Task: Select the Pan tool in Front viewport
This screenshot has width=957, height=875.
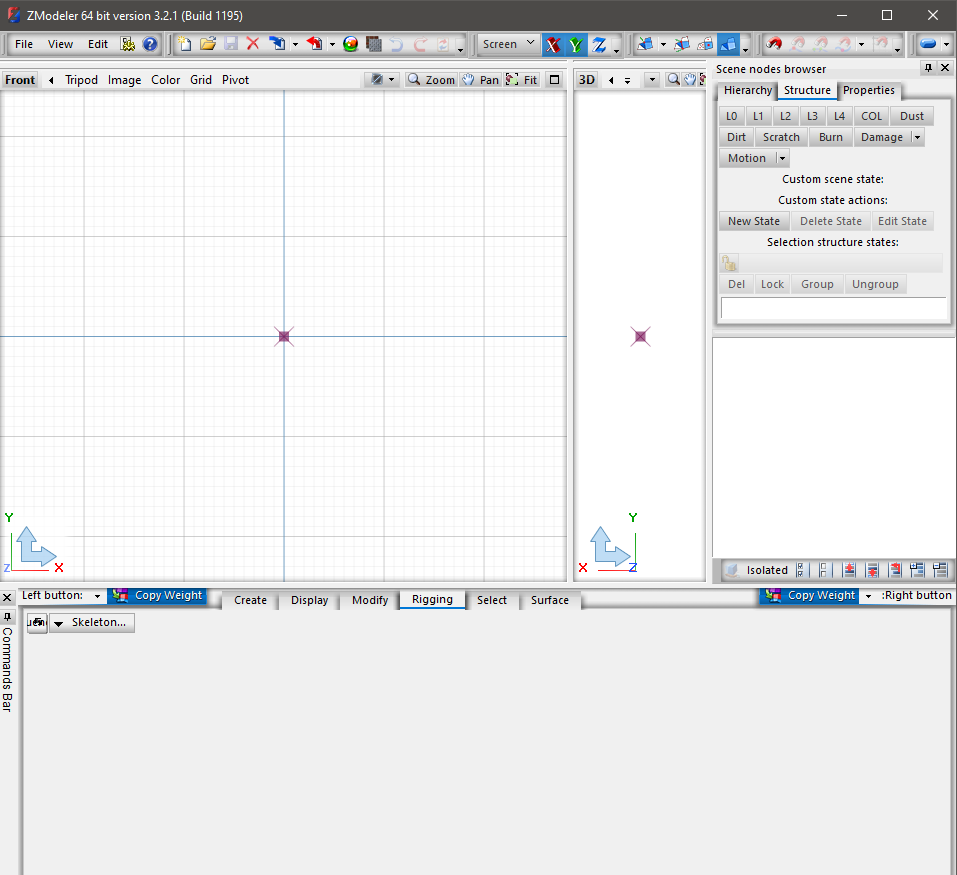Action: [x=480, y=80]
